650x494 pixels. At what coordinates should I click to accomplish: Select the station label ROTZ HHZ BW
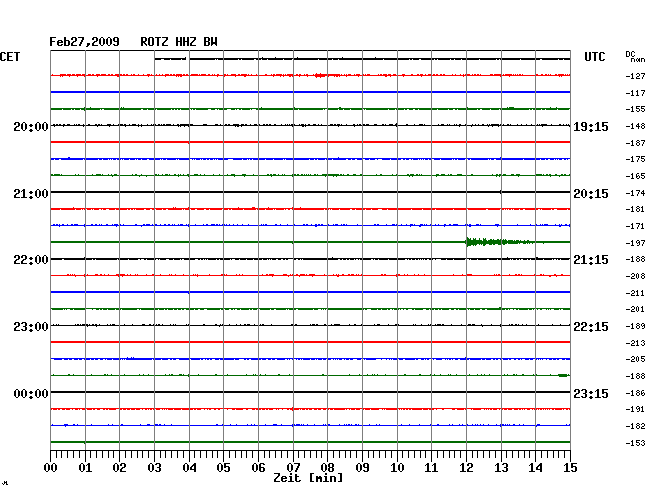179,42
